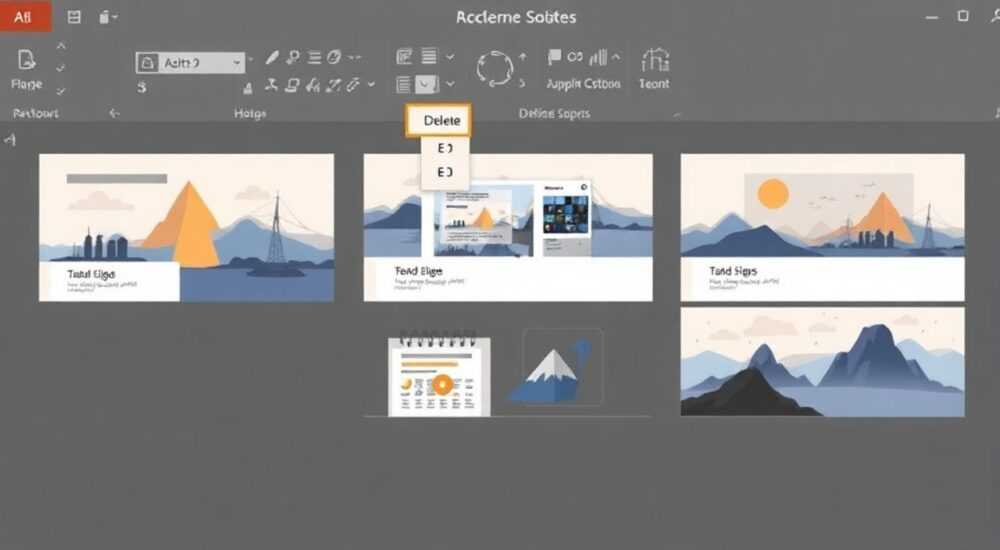
Task: Click the A icon at left edge
Action: [10, 139]
